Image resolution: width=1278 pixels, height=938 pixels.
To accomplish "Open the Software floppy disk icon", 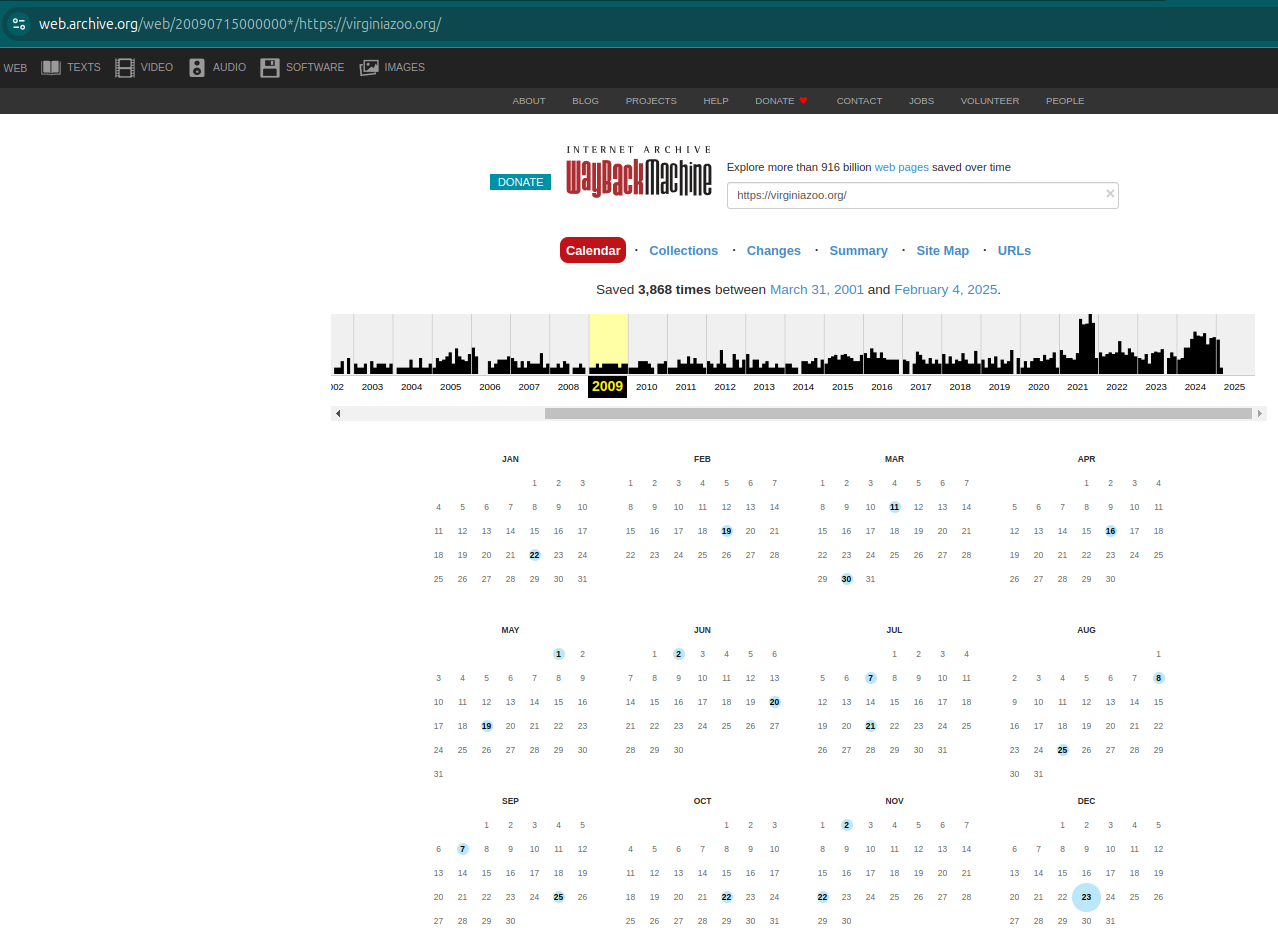I will (270, 68).
